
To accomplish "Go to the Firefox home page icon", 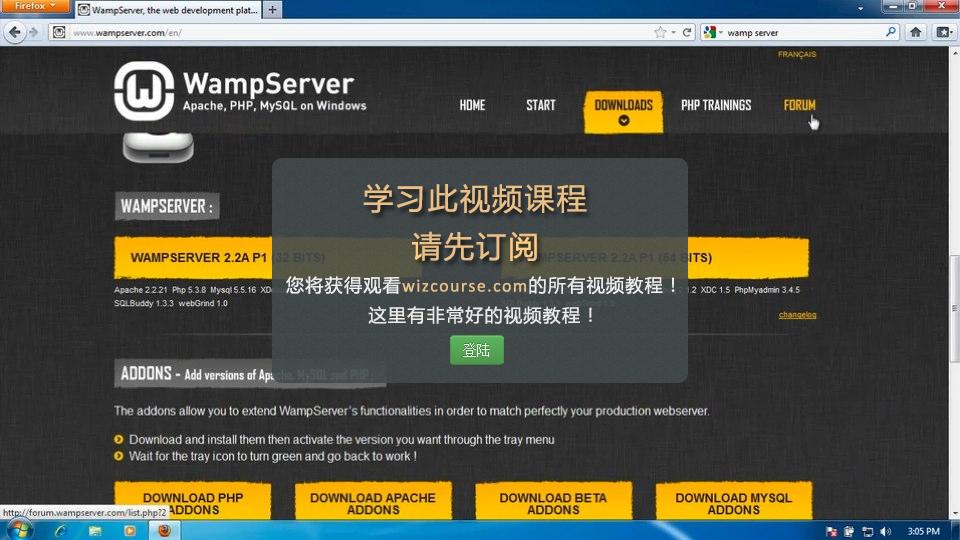I will pos(915,32).
